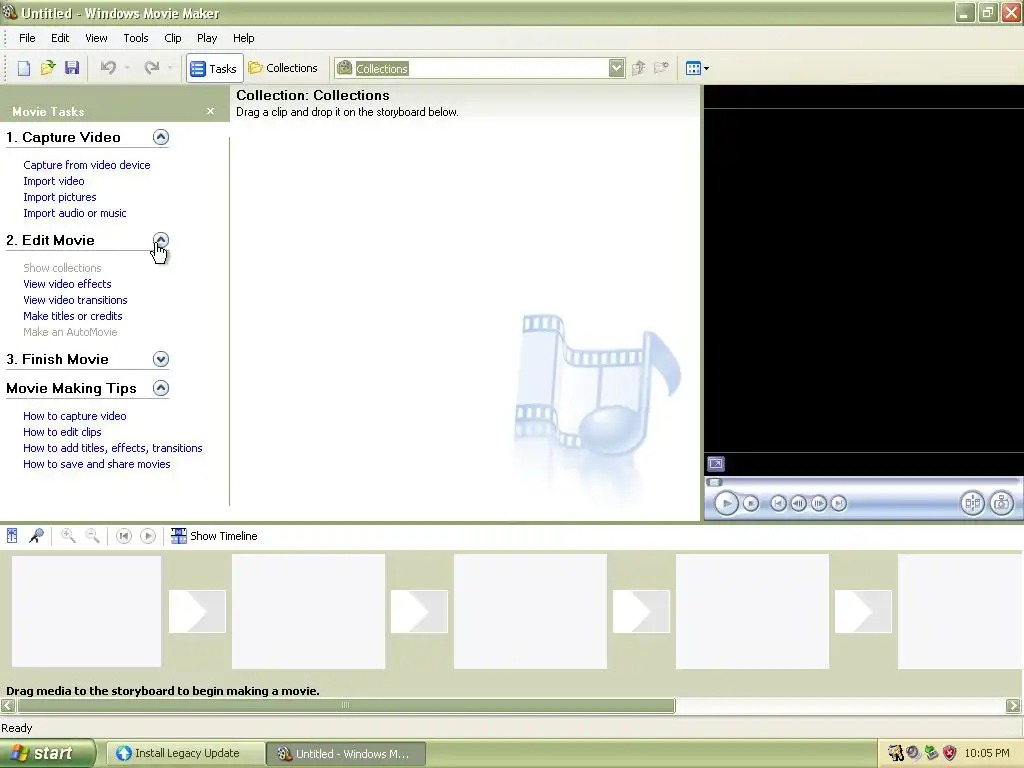The image size is (1024, 768).
Task: Click the New Collection Folder icon
Action: [x=662, y=68]
